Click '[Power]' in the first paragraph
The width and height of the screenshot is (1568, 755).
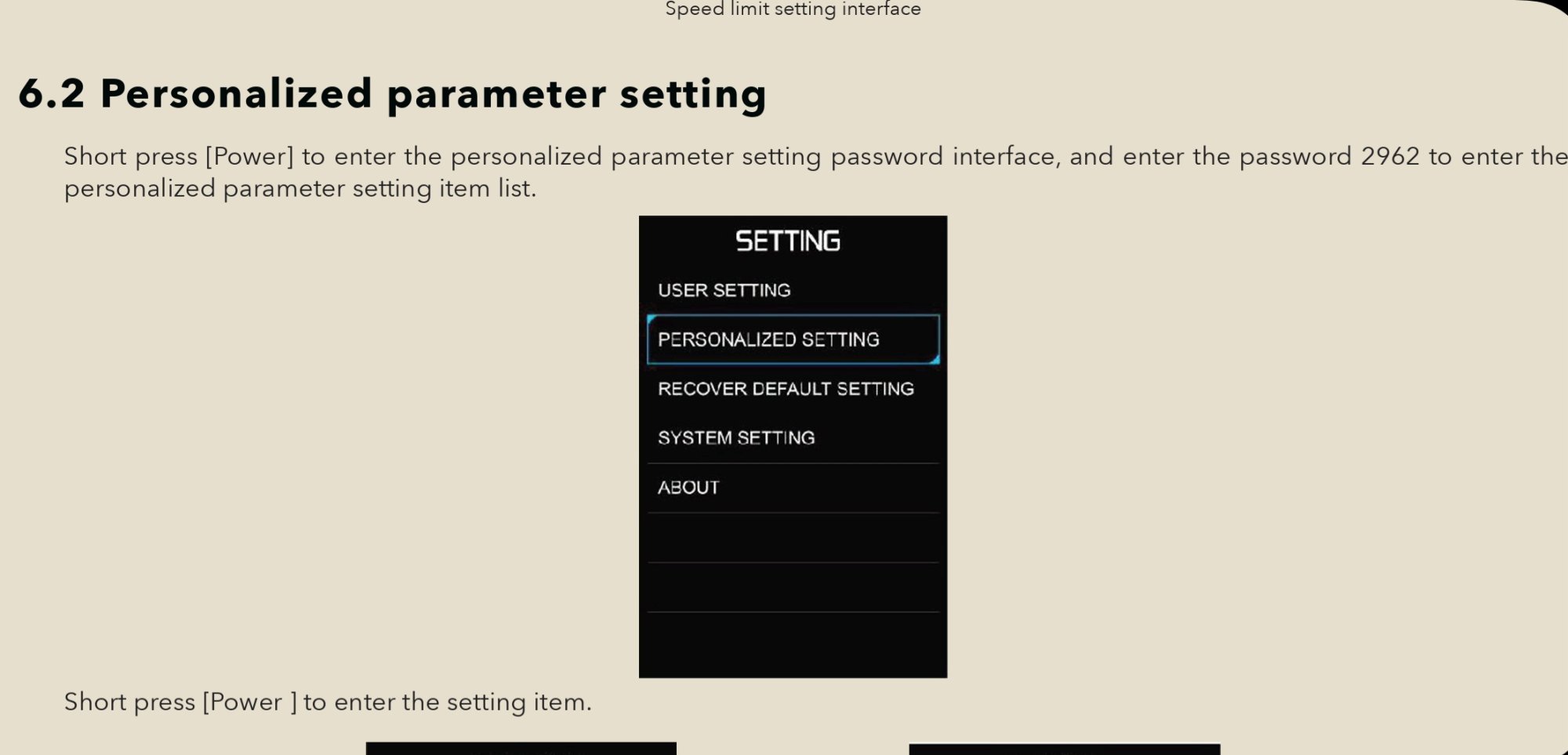pyautogui.click(x=249, y=156)
